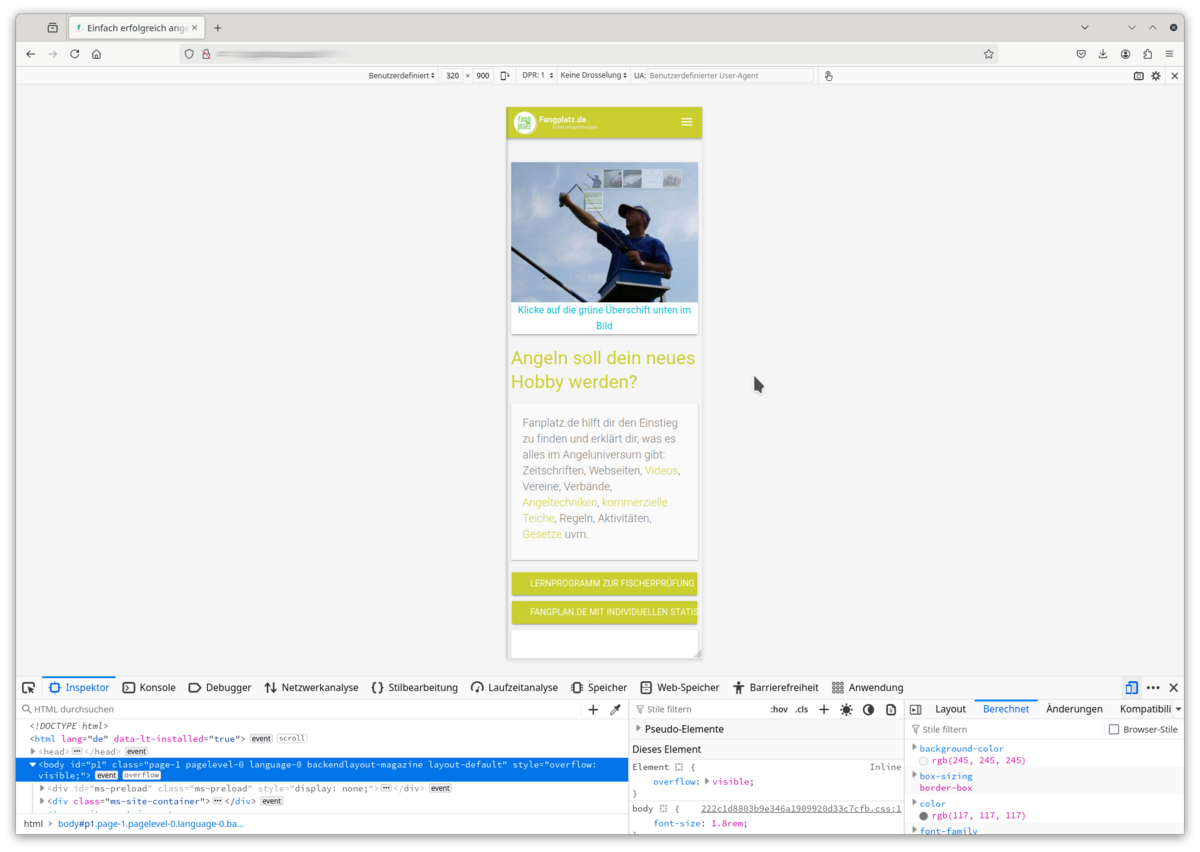Image resolution: width=1200 pixels, height=852 pixels.
Task: Click the background-color swatch in computed styles
Action: click(x=924, y=761)
